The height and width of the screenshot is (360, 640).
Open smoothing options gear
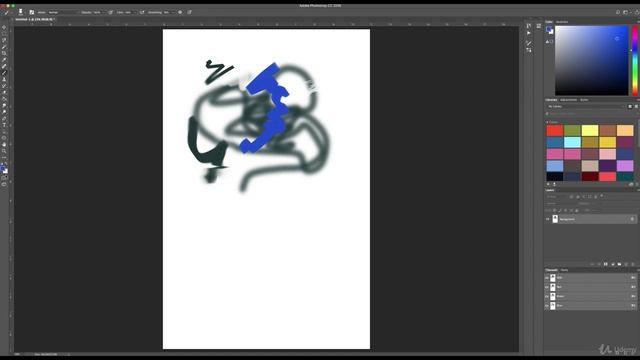180,12
